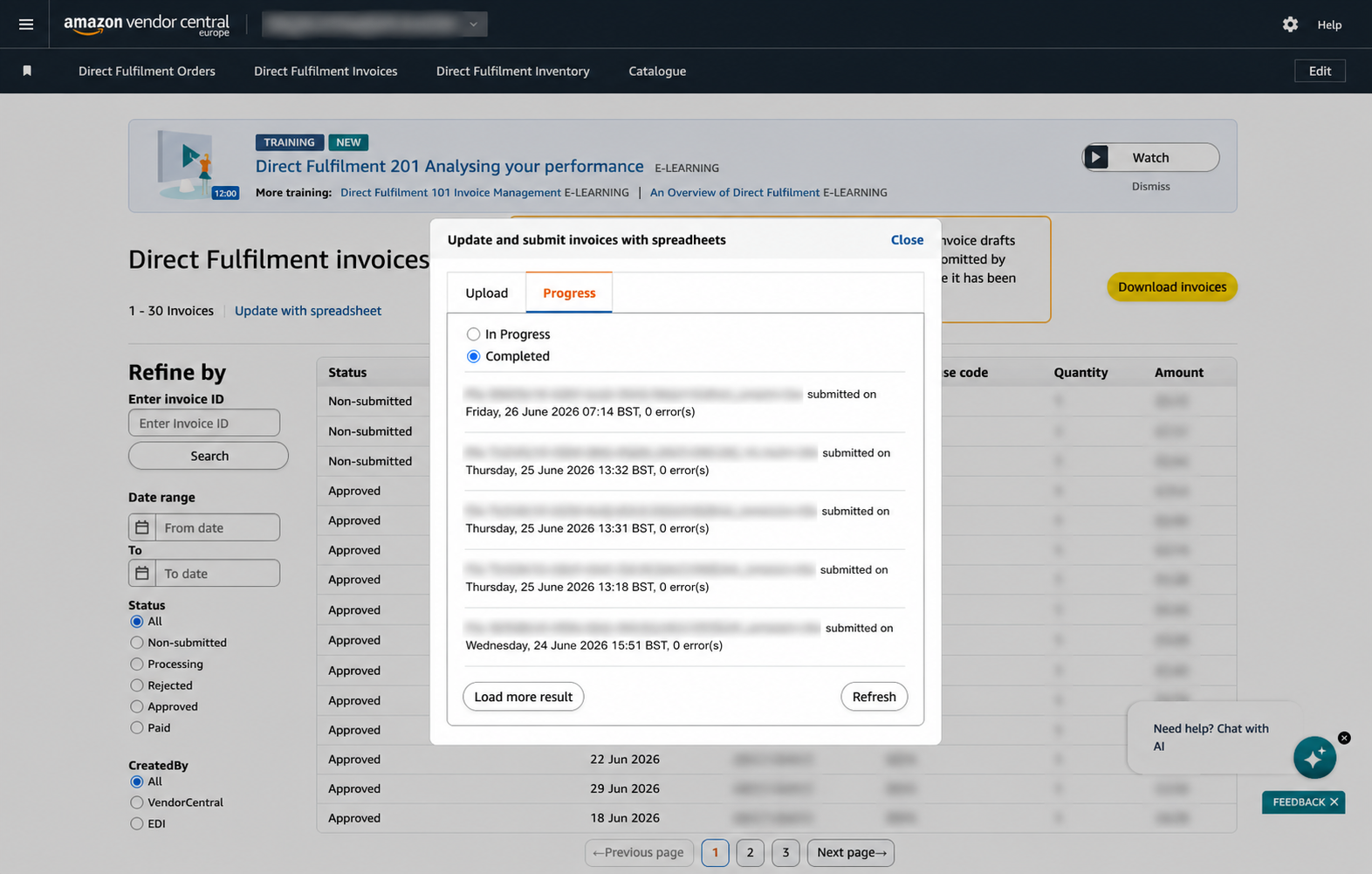
Task: Open Direct Fulfilment 201 Analysing your performance
Action: (449, 166)
